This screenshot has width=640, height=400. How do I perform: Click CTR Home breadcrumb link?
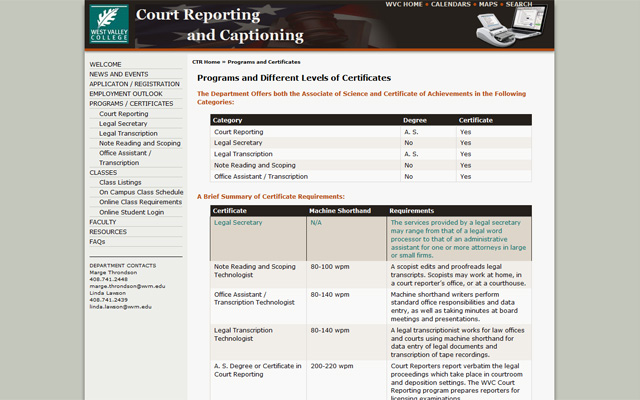pyautogui.click(x=206, y=62)
